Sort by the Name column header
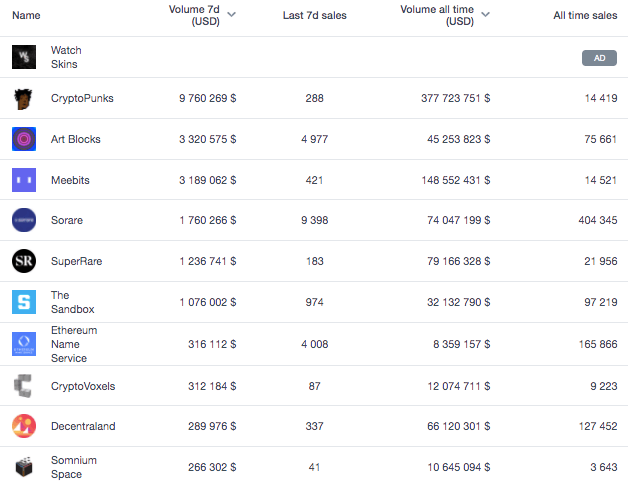The image size is (628, 484). point(27,15)
